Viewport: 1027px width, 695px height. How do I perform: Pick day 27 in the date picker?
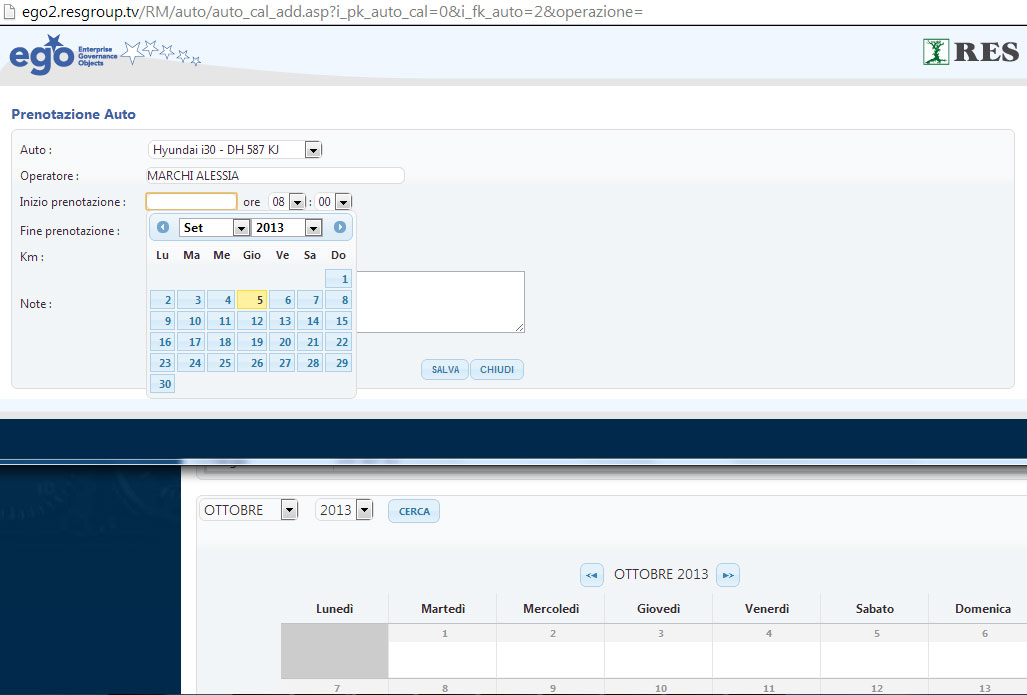tap(282, 362)
